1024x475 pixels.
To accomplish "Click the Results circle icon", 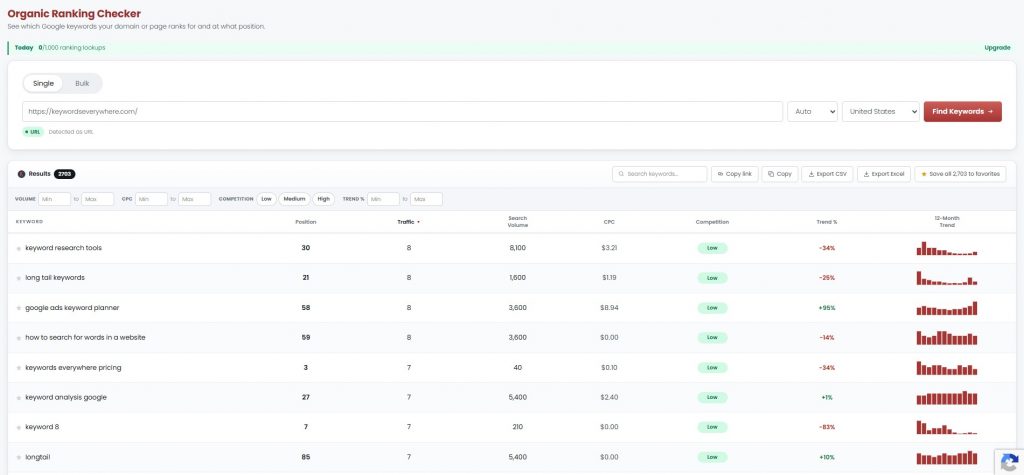I will tap(22, 174).
